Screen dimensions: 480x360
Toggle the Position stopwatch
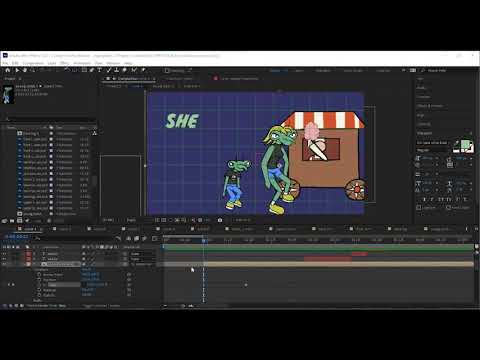click(x=39, y=280)
